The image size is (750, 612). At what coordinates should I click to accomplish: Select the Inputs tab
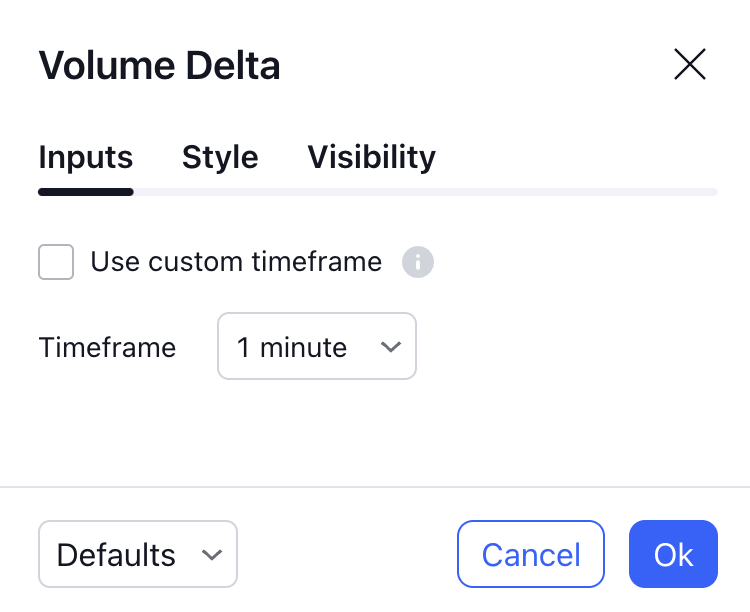86,157
